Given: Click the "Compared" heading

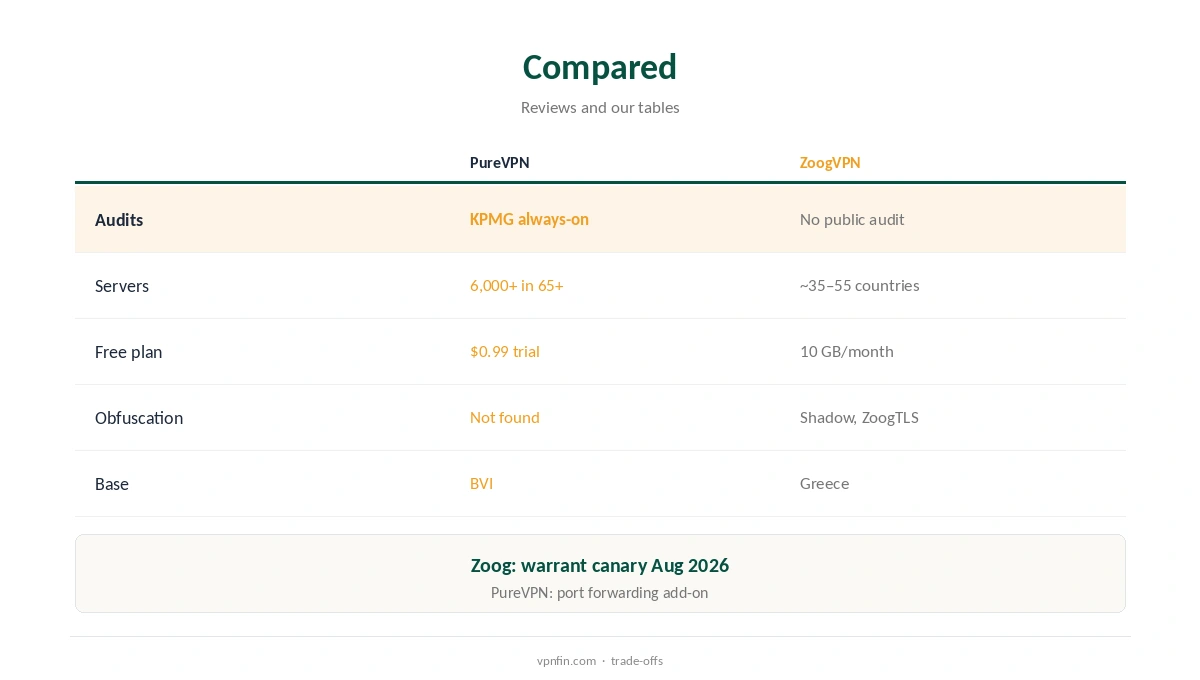Looking at the screenshot, I should (x=600, y=67).
